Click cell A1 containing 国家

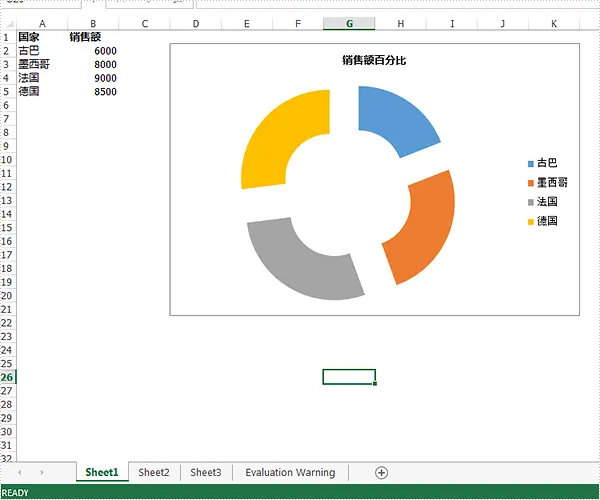[x=42, y=37]
